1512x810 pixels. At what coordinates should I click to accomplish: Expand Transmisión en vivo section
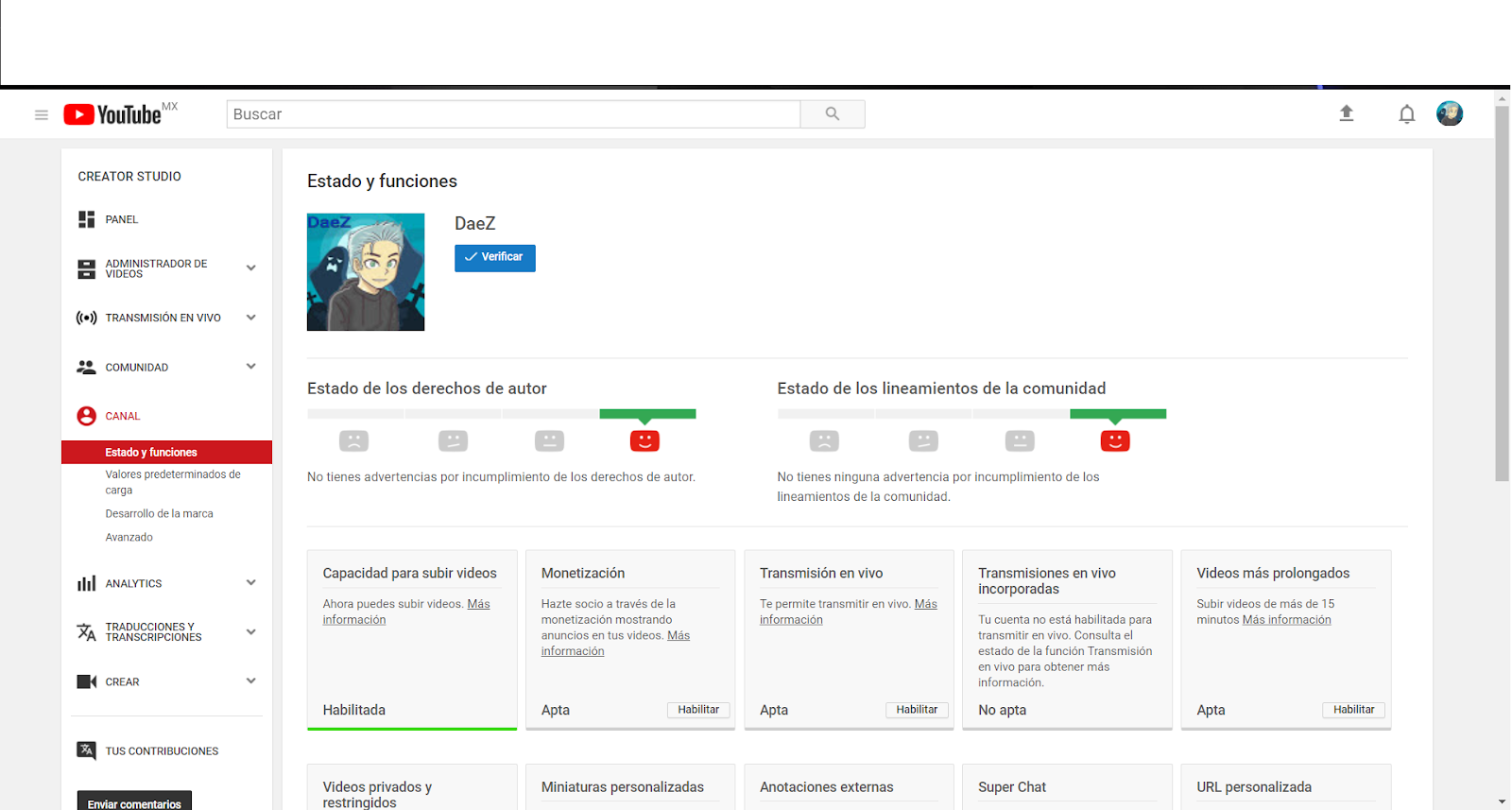coord(251,318)
